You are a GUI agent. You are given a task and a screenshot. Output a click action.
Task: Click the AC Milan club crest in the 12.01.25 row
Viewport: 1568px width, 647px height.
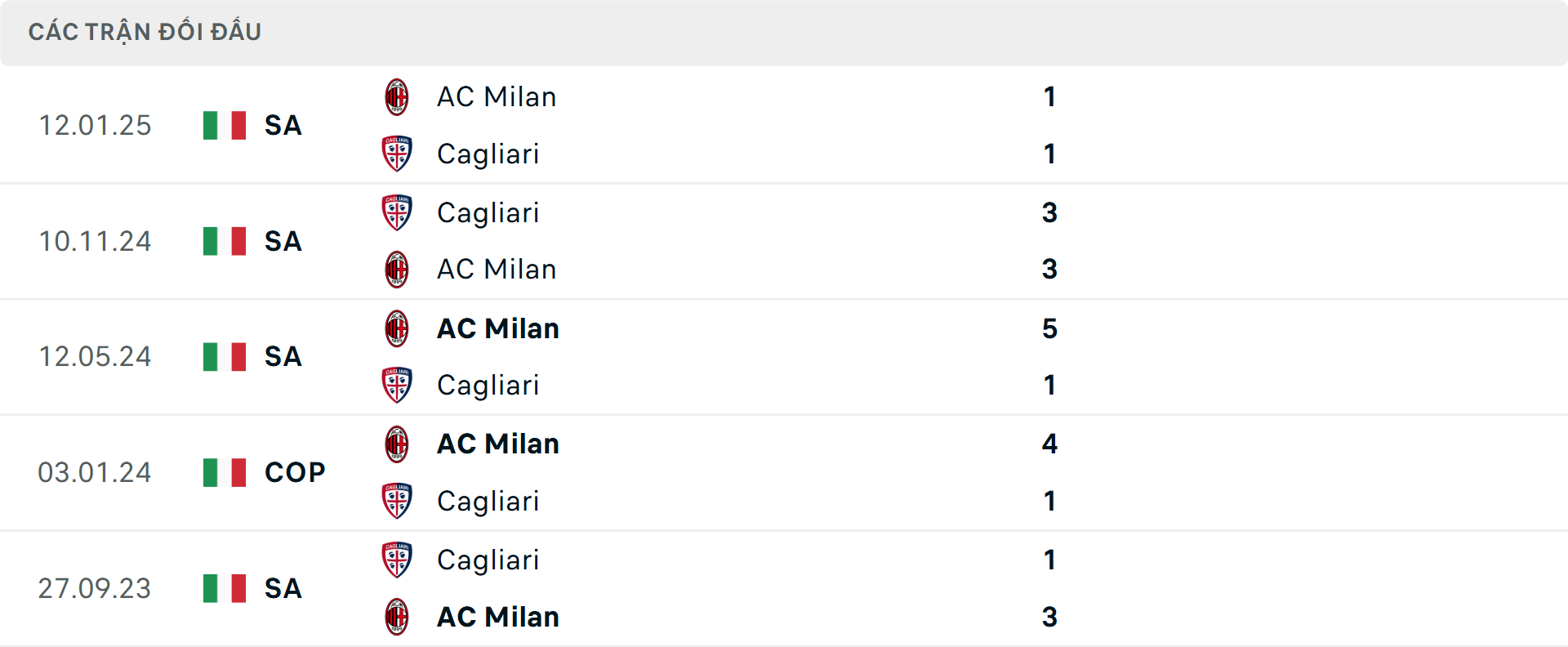tap(397, 96)
